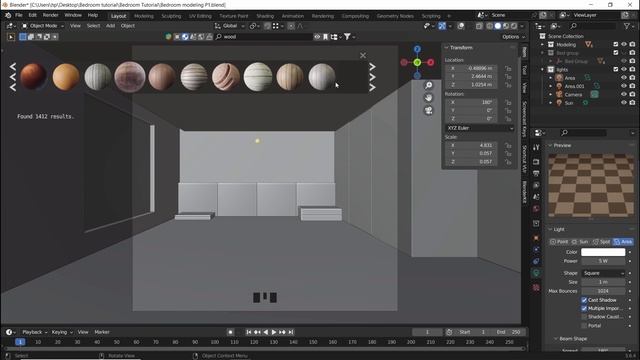Click play animation button in timeline
Viewport: 640px width, 360px height.
click(274, 332)
